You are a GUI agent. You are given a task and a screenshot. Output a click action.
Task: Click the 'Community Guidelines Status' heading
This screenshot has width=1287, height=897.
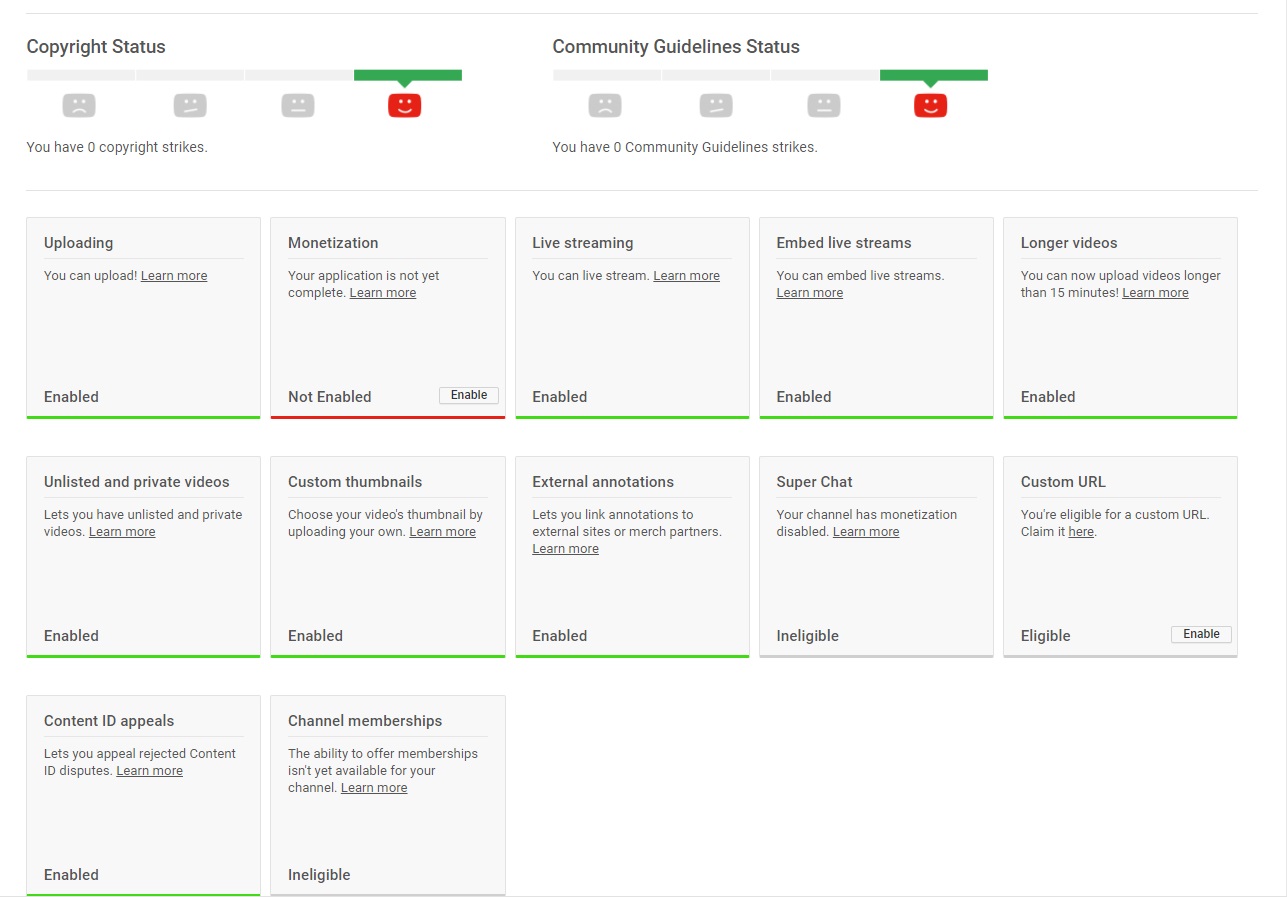click(676, 47)
